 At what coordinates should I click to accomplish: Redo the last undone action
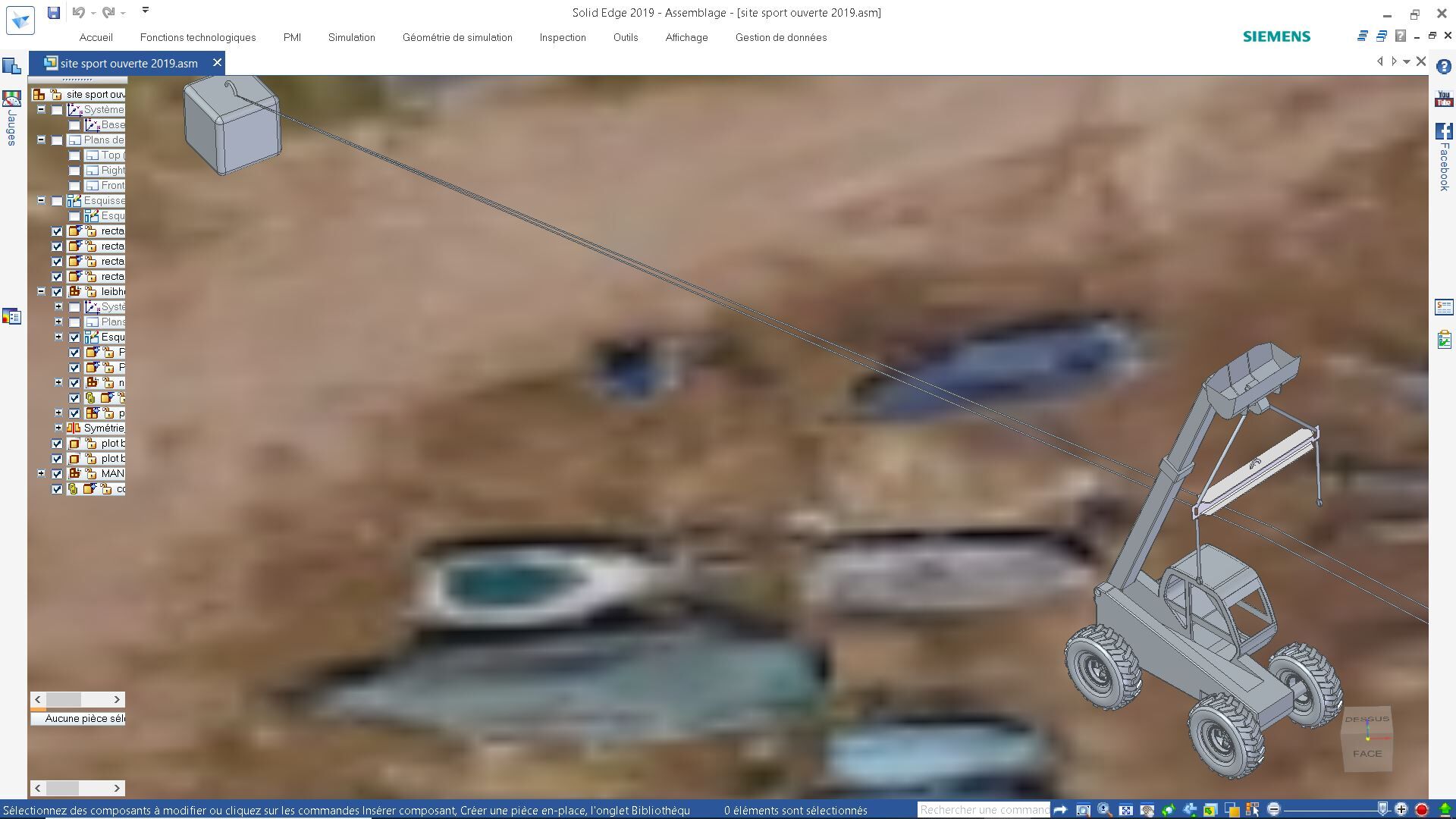click(108, 12)
